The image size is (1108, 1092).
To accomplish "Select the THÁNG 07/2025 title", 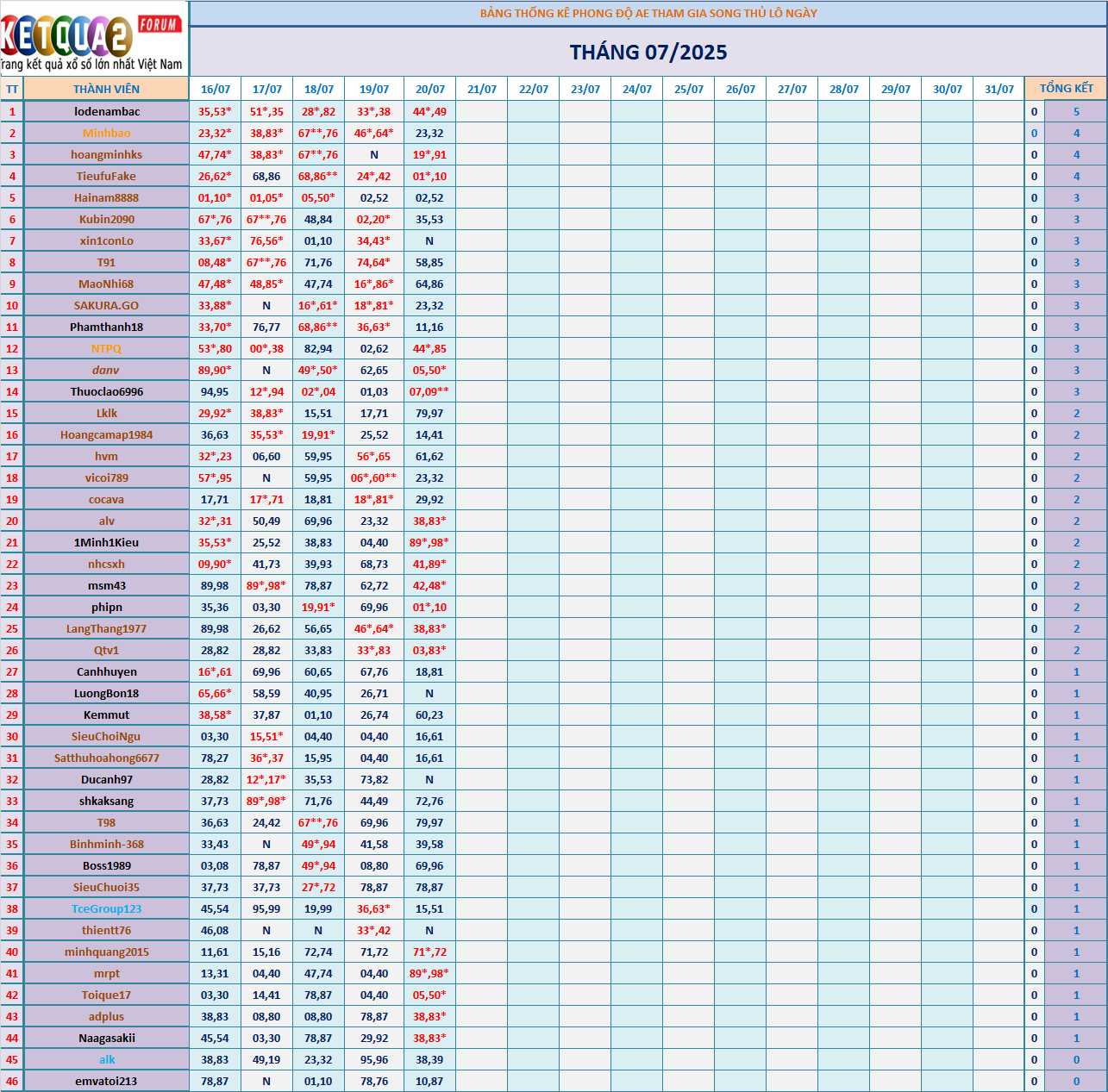I will click(x=648, y=53).
